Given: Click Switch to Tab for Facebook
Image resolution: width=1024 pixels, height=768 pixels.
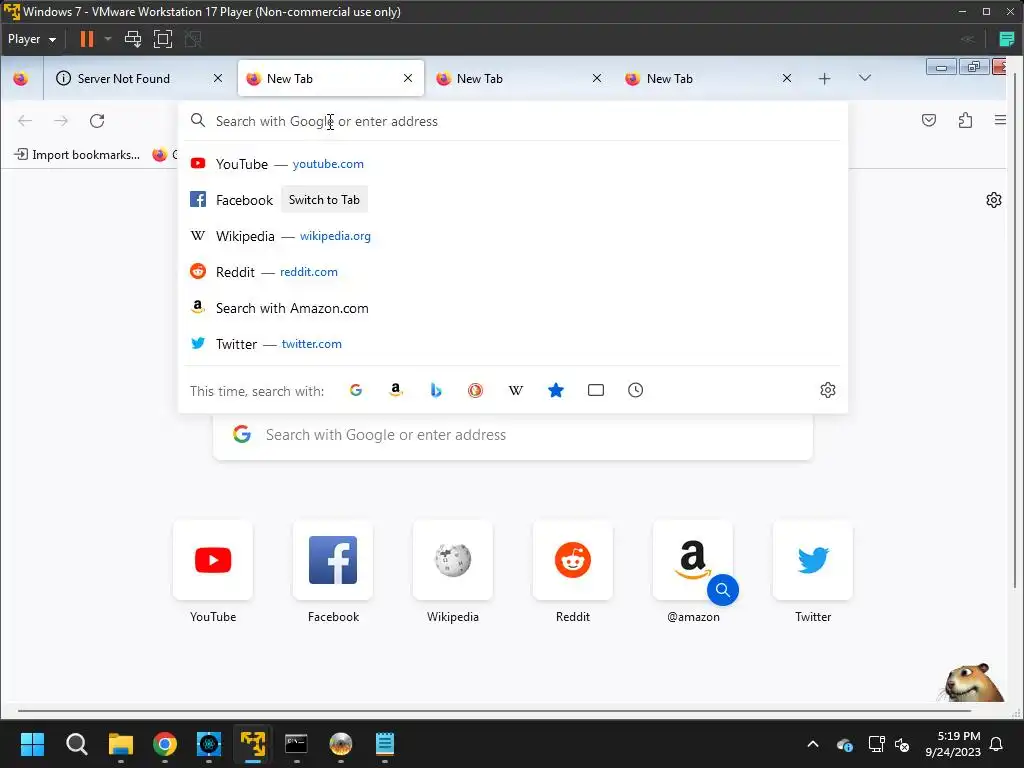Looking at the screenshot, I should click(x=324, y=200).
